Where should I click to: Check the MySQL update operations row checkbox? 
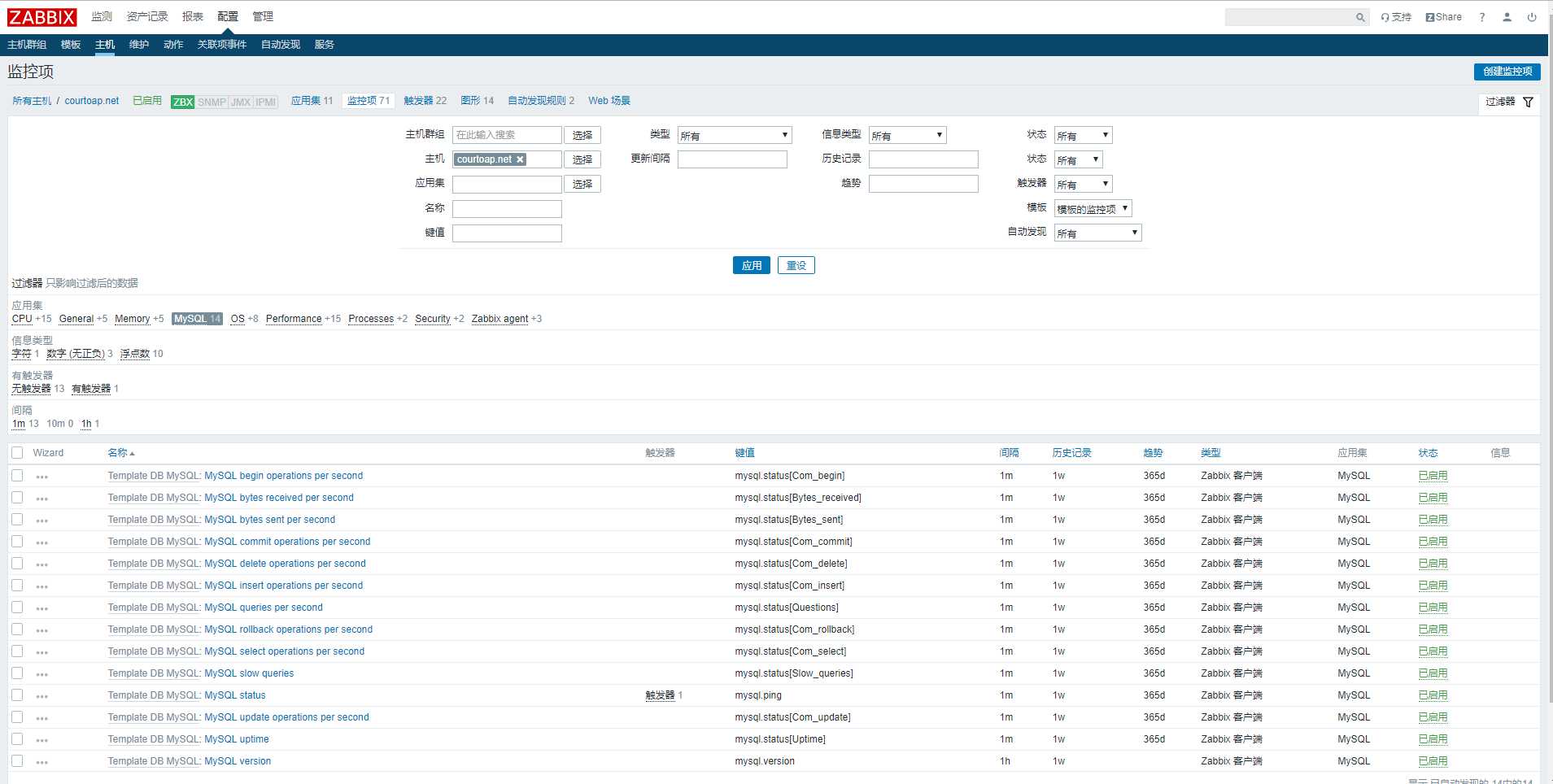tap(17, 717)
